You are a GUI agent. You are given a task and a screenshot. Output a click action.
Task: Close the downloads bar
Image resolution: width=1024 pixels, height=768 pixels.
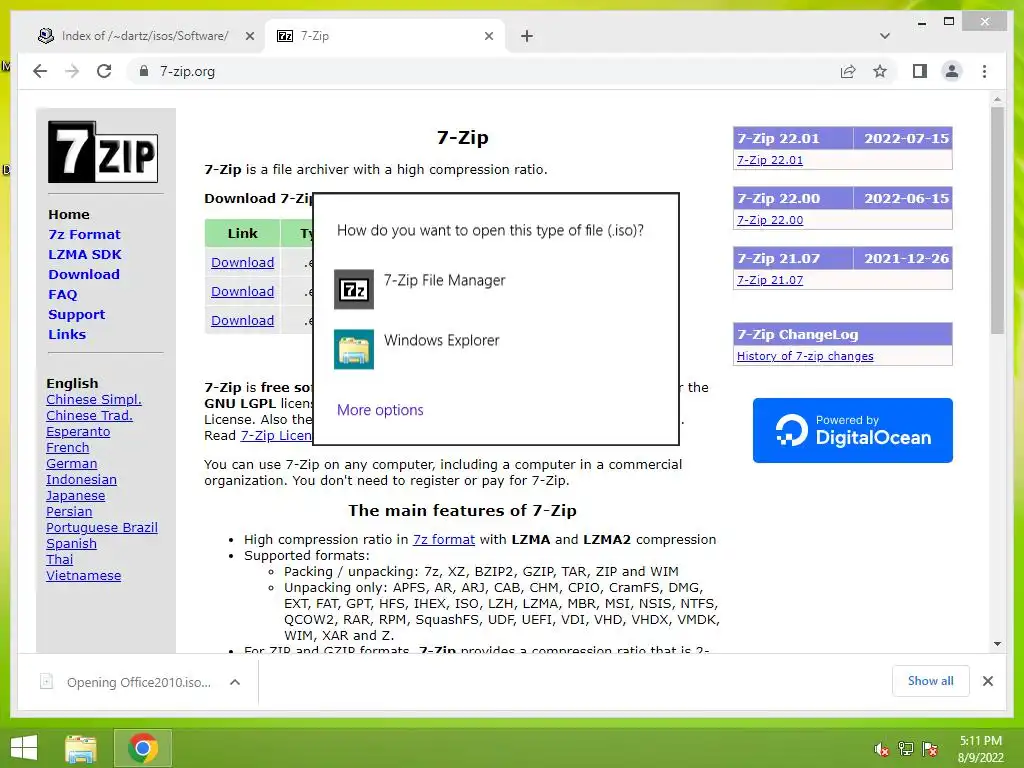click(988, 681)
